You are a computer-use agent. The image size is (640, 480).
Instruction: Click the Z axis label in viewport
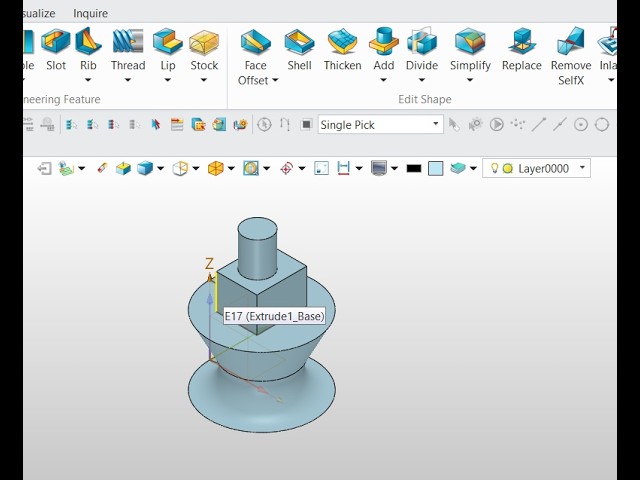[x=209, y=264]
